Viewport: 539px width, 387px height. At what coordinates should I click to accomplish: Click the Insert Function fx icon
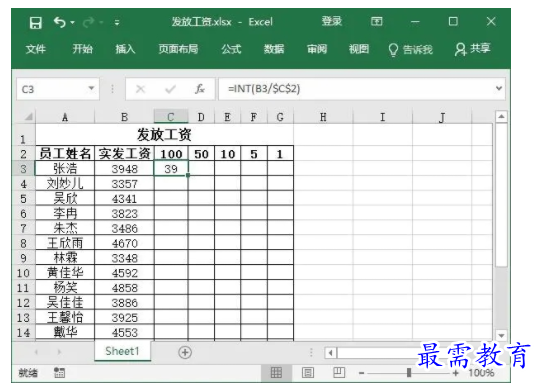pos(200,89)
